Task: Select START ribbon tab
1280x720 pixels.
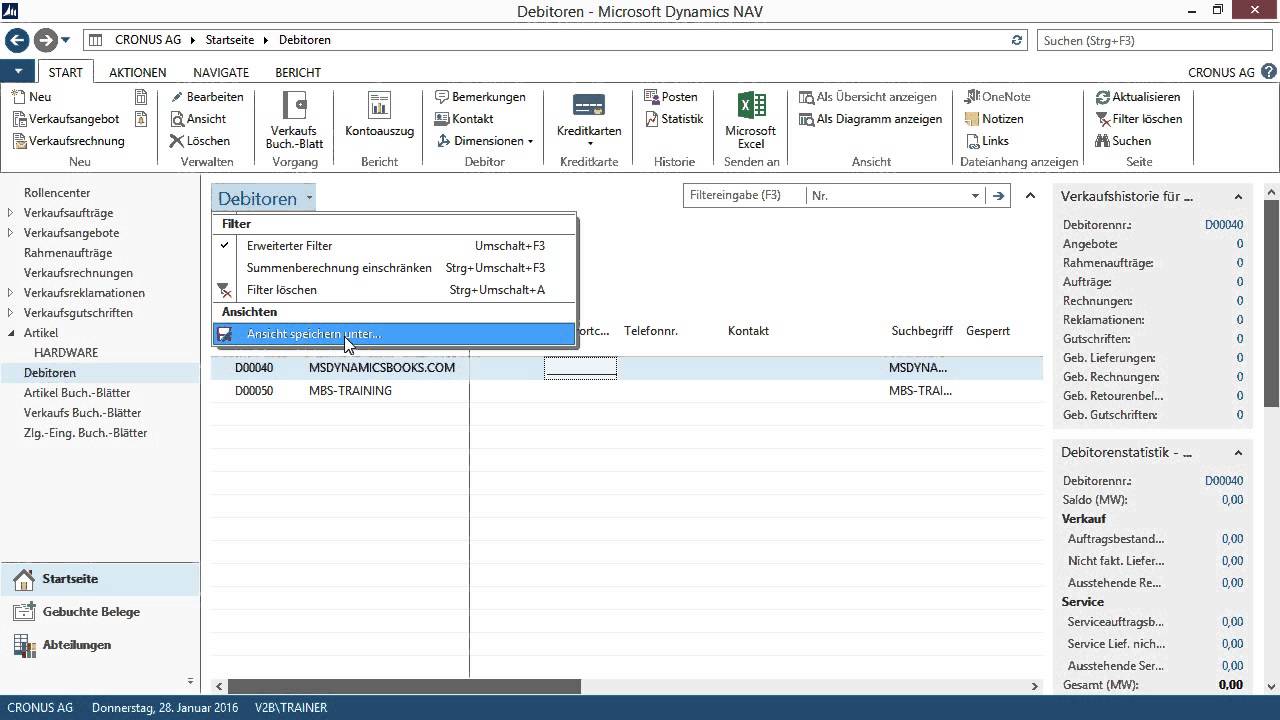Action: [66, 72]
